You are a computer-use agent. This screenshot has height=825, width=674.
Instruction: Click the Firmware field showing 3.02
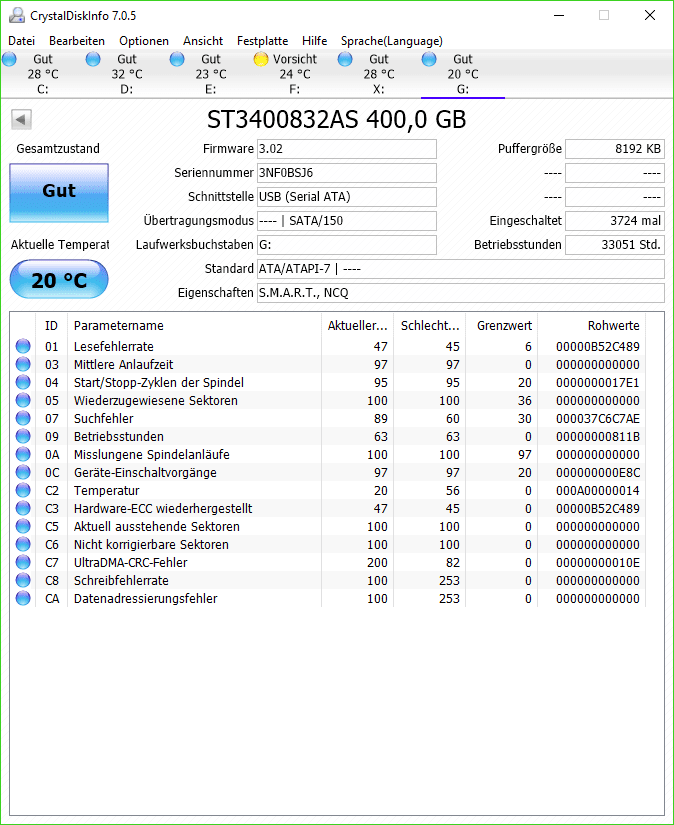pyautogui.click(x=347, y=149)
